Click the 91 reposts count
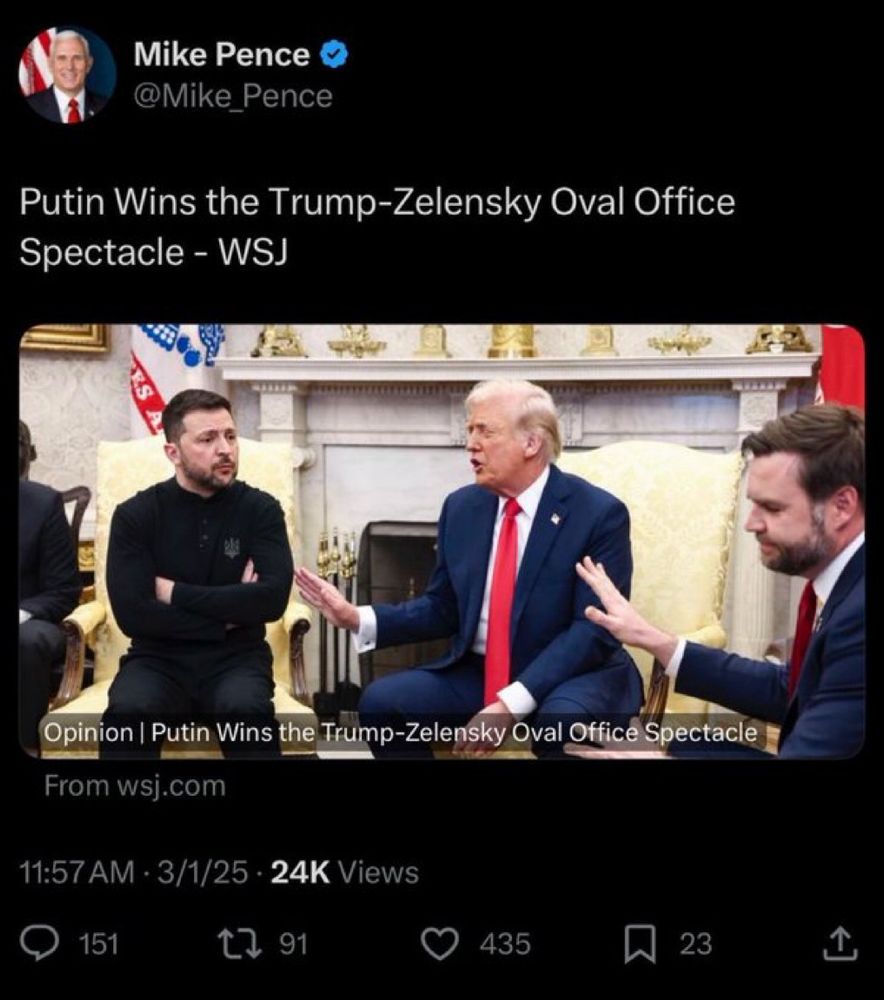This screenshot has height=1000, width=884. tap(294, 944)
